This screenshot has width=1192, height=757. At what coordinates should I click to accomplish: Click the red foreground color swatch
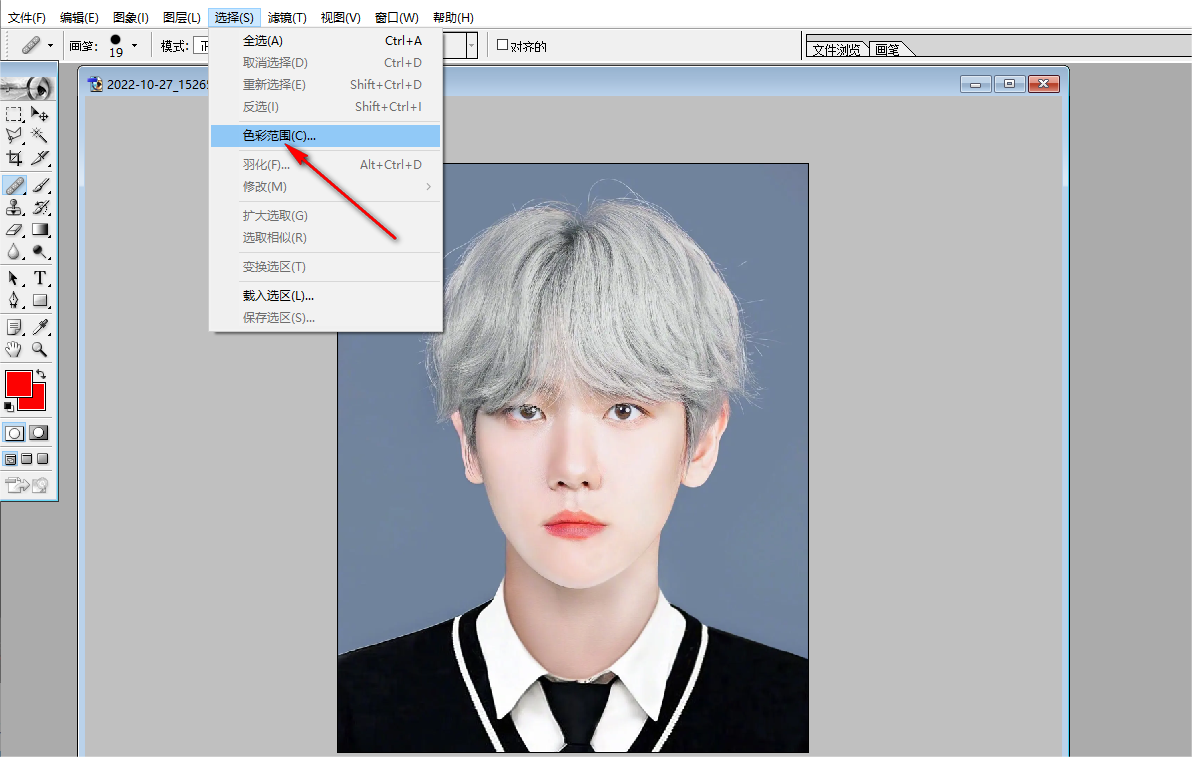click(18, 384)
